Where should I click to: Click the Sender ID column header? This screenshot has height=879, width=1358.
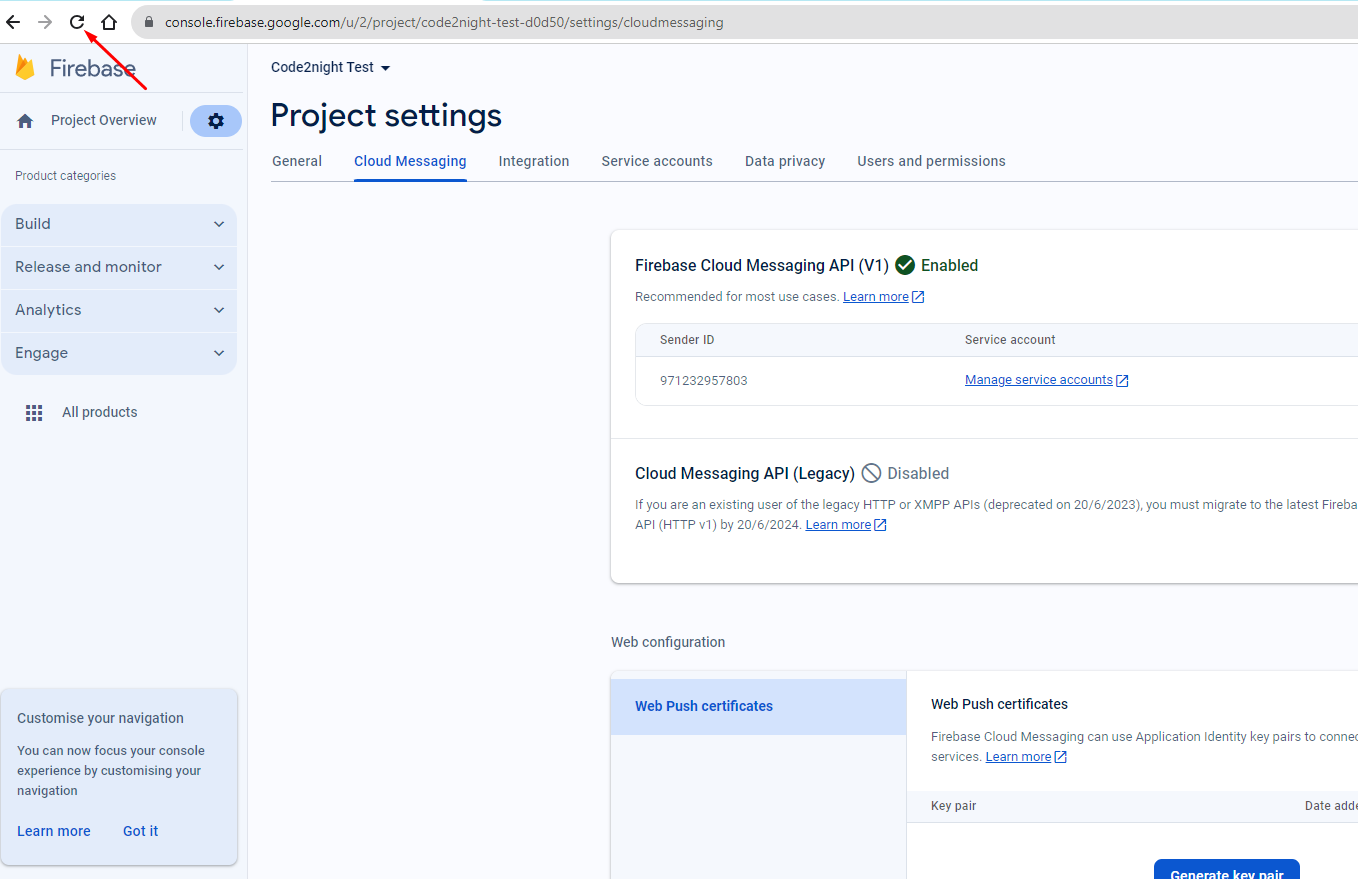point(687,340)
